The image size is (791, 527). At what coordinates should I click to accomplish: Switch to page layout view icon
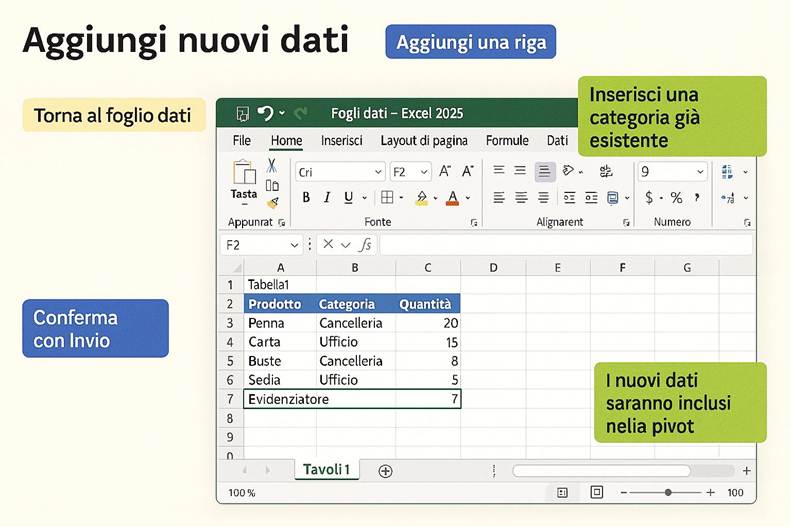[596, 492]
